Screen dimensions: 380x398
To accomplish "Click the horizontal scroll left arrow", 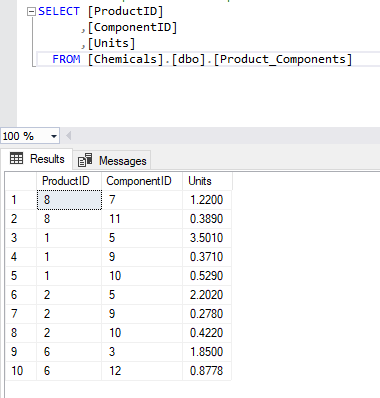I will point(69,136).
